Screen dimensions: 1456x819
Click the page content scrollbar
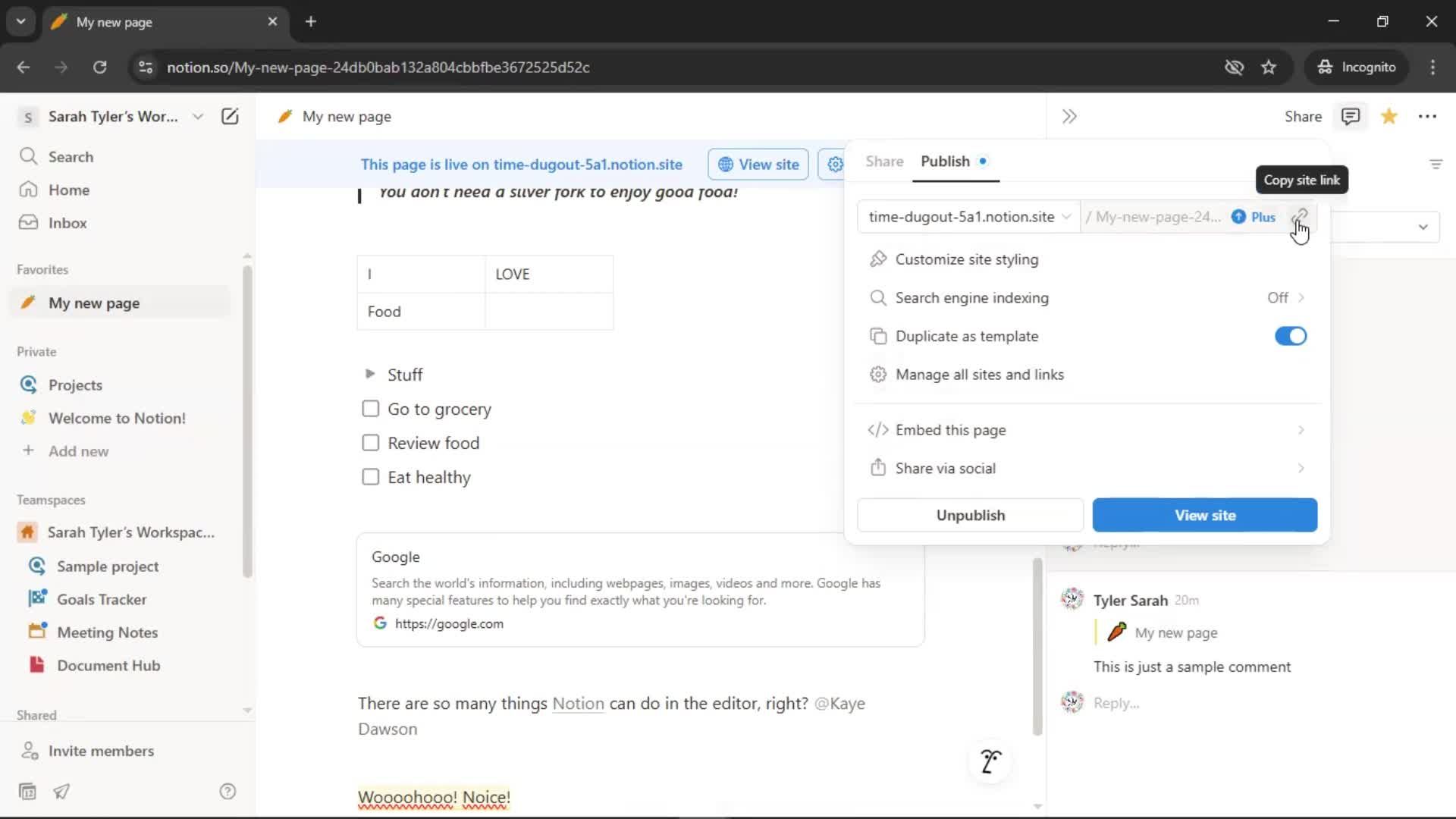click(1037, 647)
